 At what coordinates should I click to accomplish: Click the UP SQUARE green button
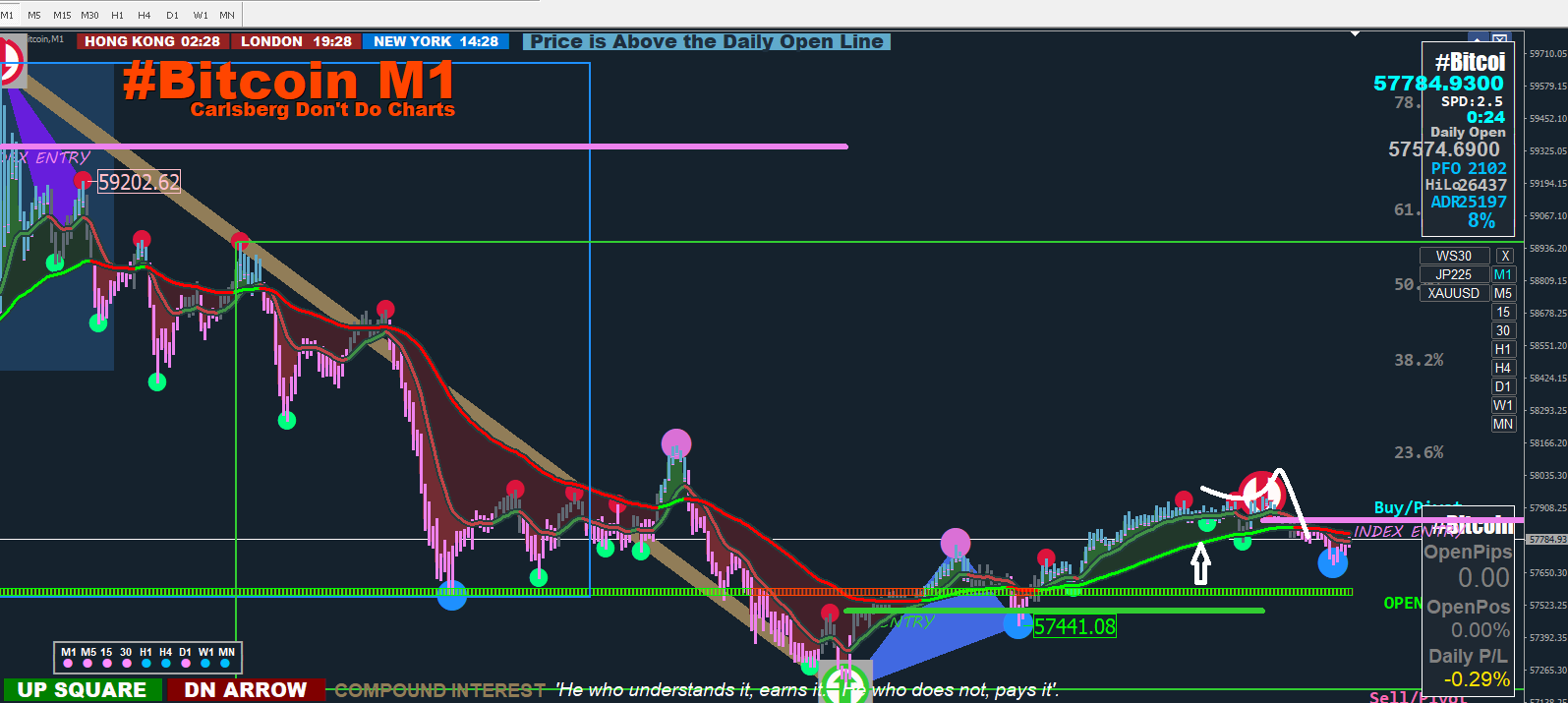pyautogui.click(x=82, y=690)
